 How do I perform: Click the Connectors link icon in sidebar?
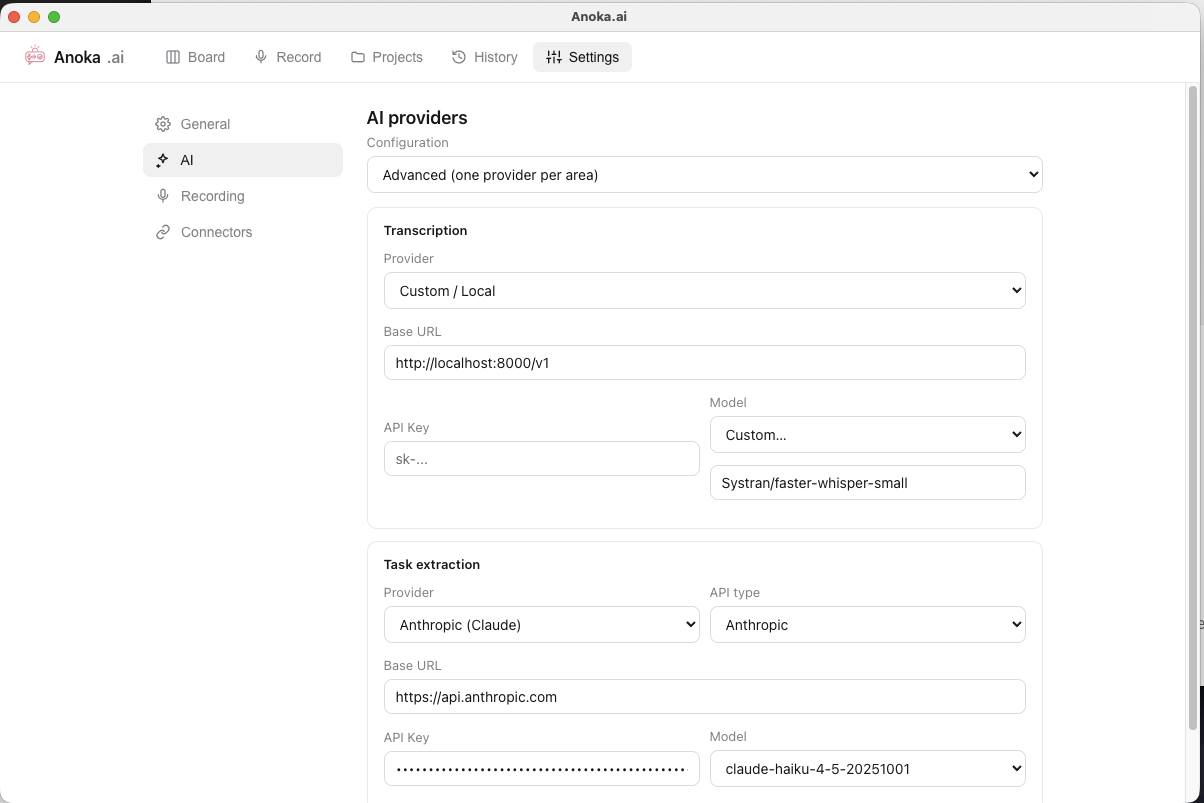[x=163, y=232]
